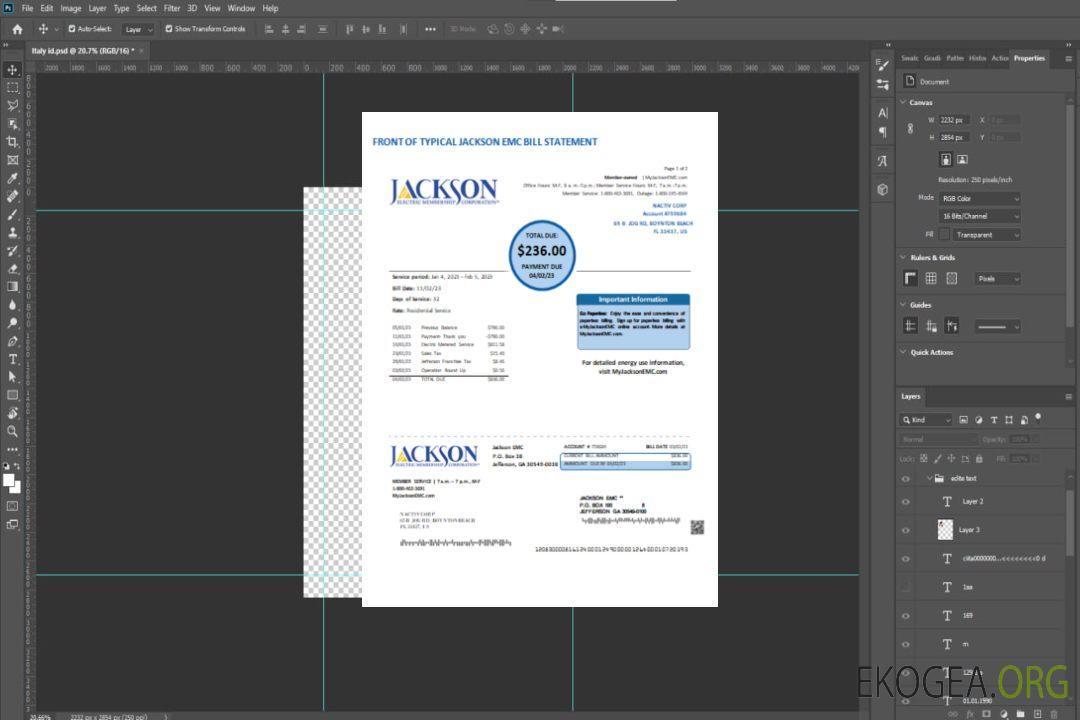
Task: Toggle Quick Mask mode icon
Action: point(12,506)
